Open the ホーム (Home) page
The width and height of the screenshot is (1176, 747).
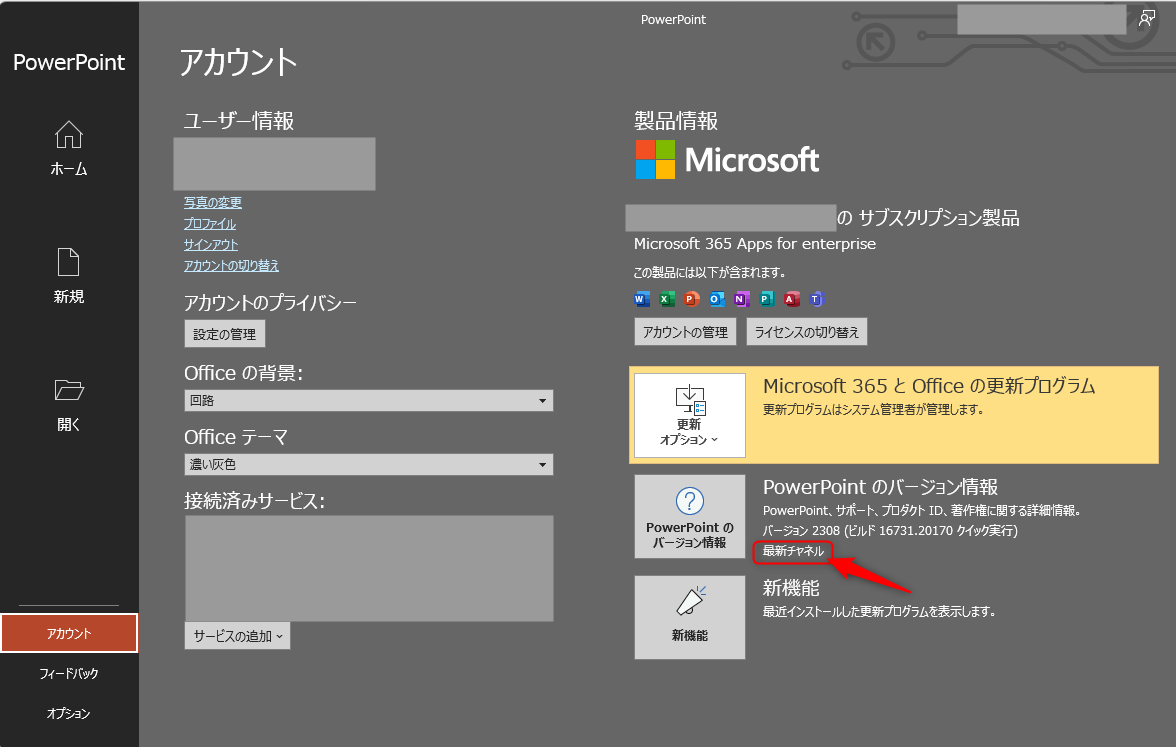[68, 148]
